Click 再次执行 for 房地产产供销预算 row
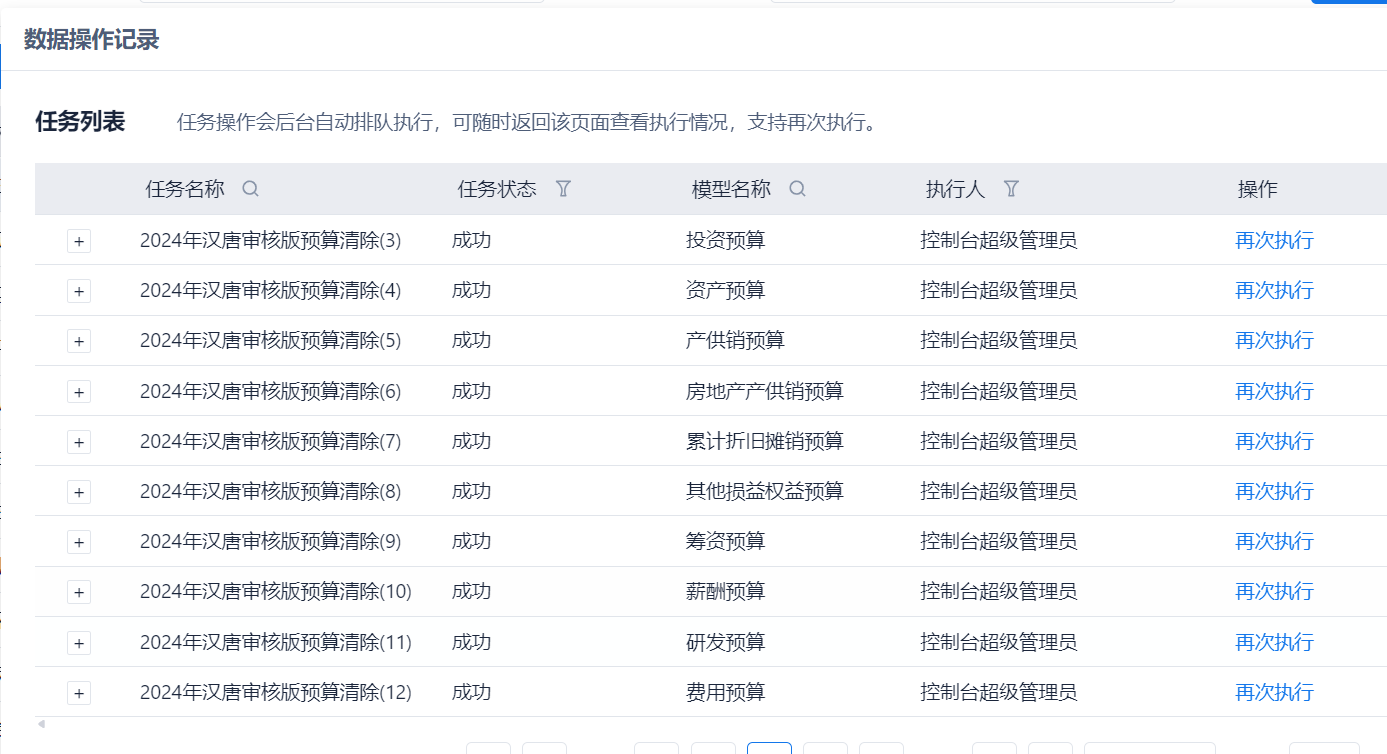The width and height of the screenshot is (1387, 754). coord(1274,391)
